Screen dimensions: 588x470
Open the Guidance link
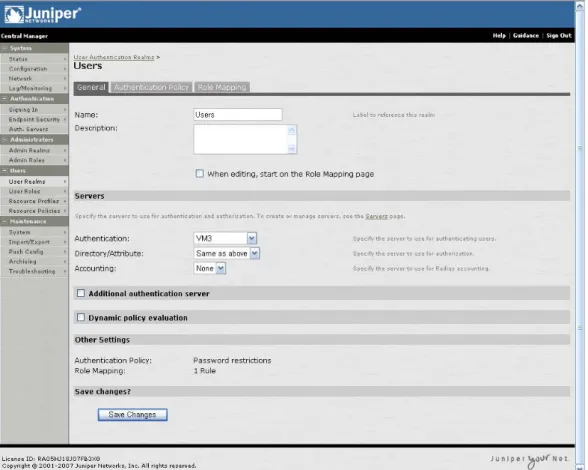click(x=526, y=36)
